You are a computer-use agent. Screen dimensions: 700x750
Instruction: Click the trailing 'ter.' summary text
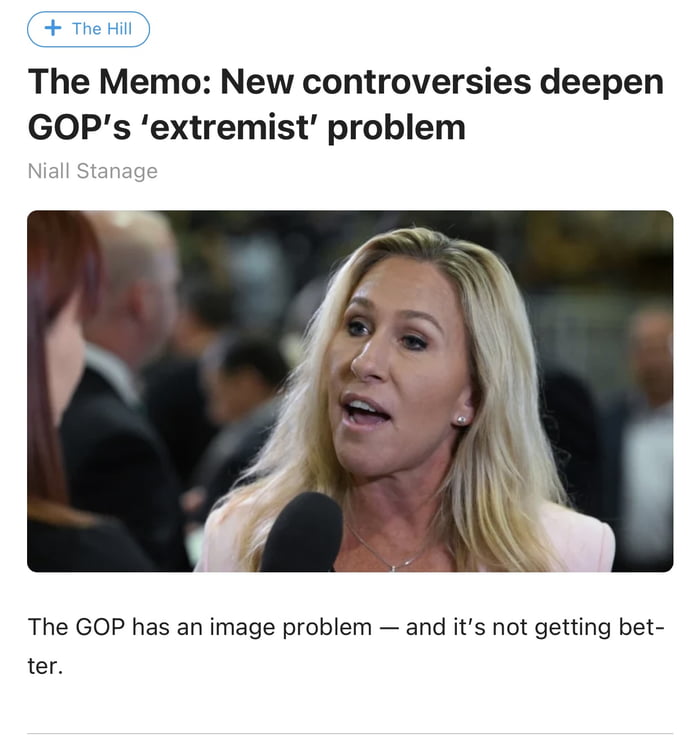click(45, 666)
